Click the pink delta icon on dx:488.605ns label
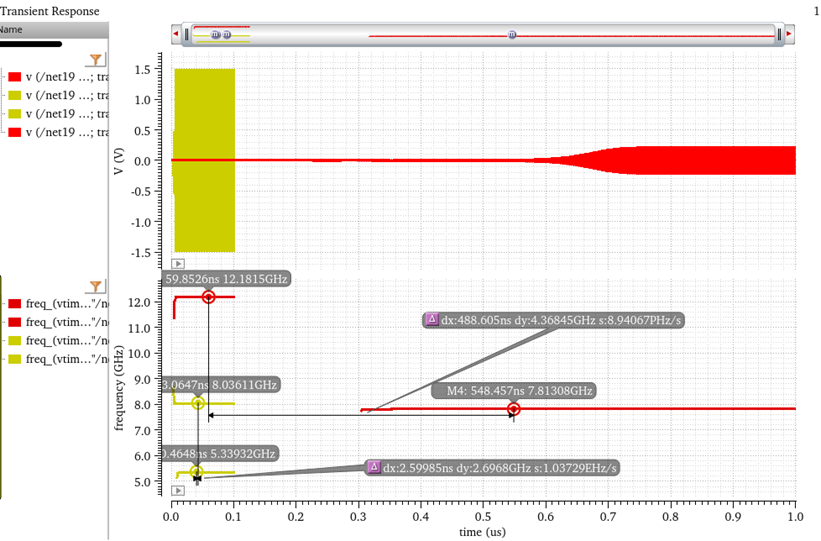 click(432, 320)
